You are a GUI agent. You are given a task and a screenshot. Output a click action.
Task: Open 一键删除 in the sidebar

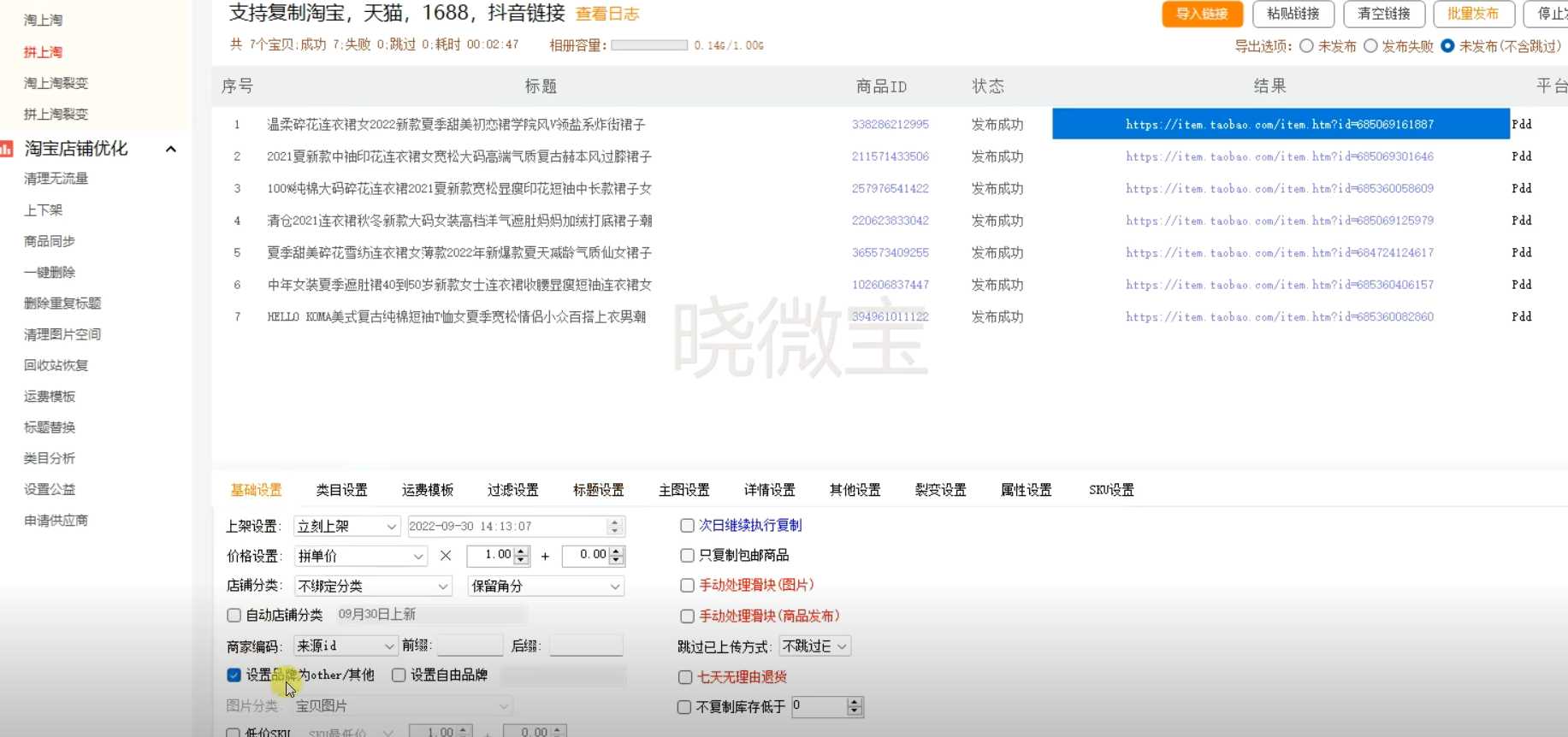coord(50,272)
